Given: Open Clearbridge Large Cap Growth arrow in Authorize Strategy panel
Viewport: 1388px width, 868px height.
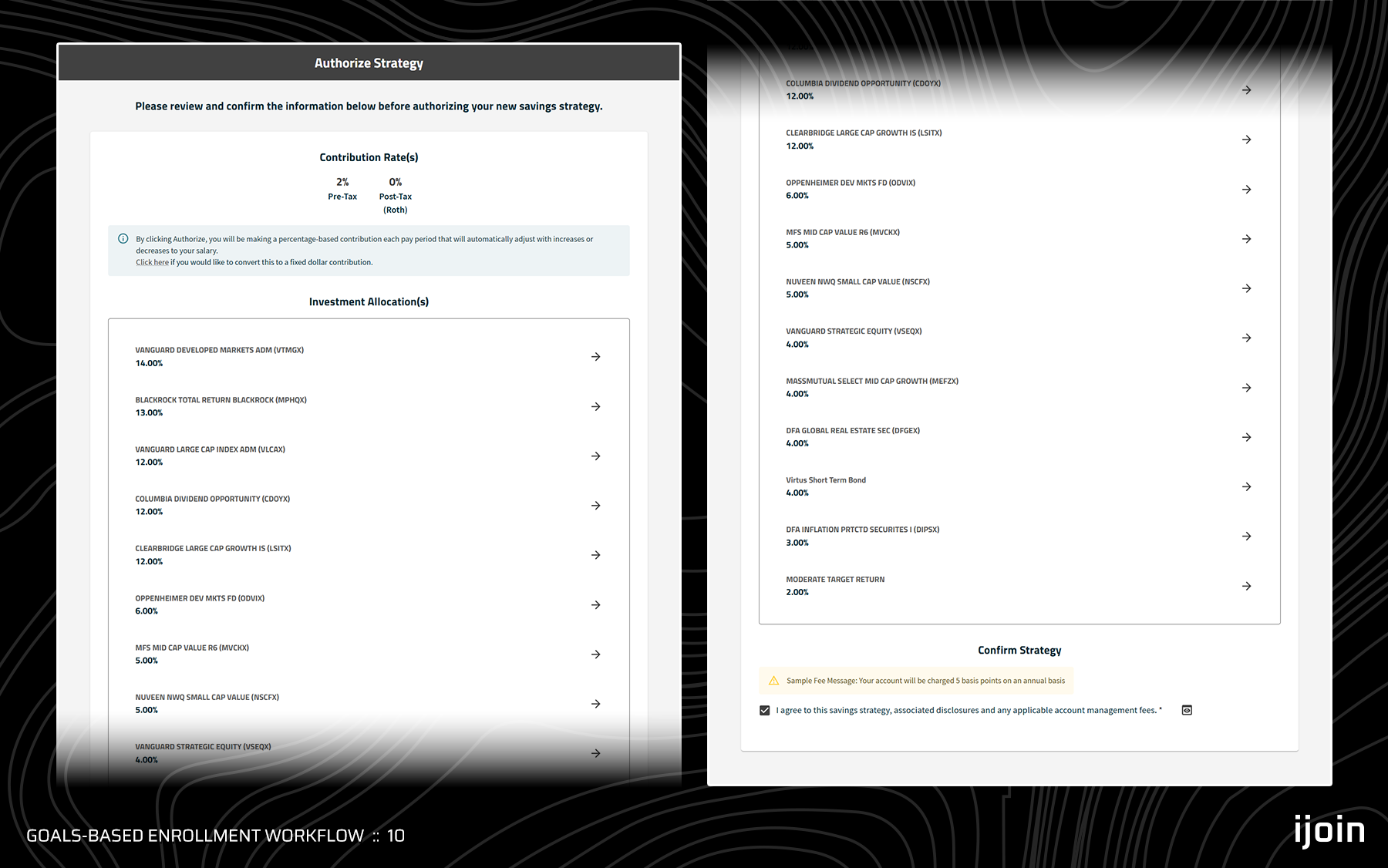Looking at the screenshot, I should tap(595, 555).
